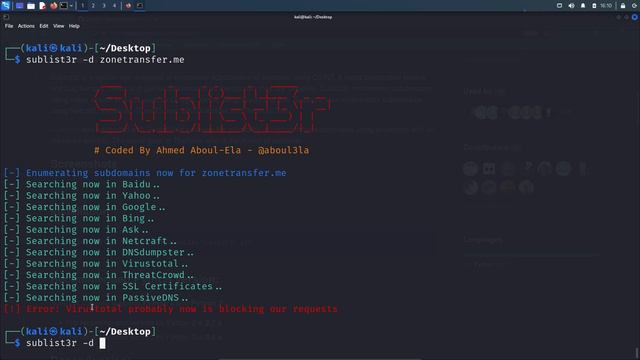Switch to workspace 2
The width and height of the screenshot is (640, 360).
coord(93,6)
